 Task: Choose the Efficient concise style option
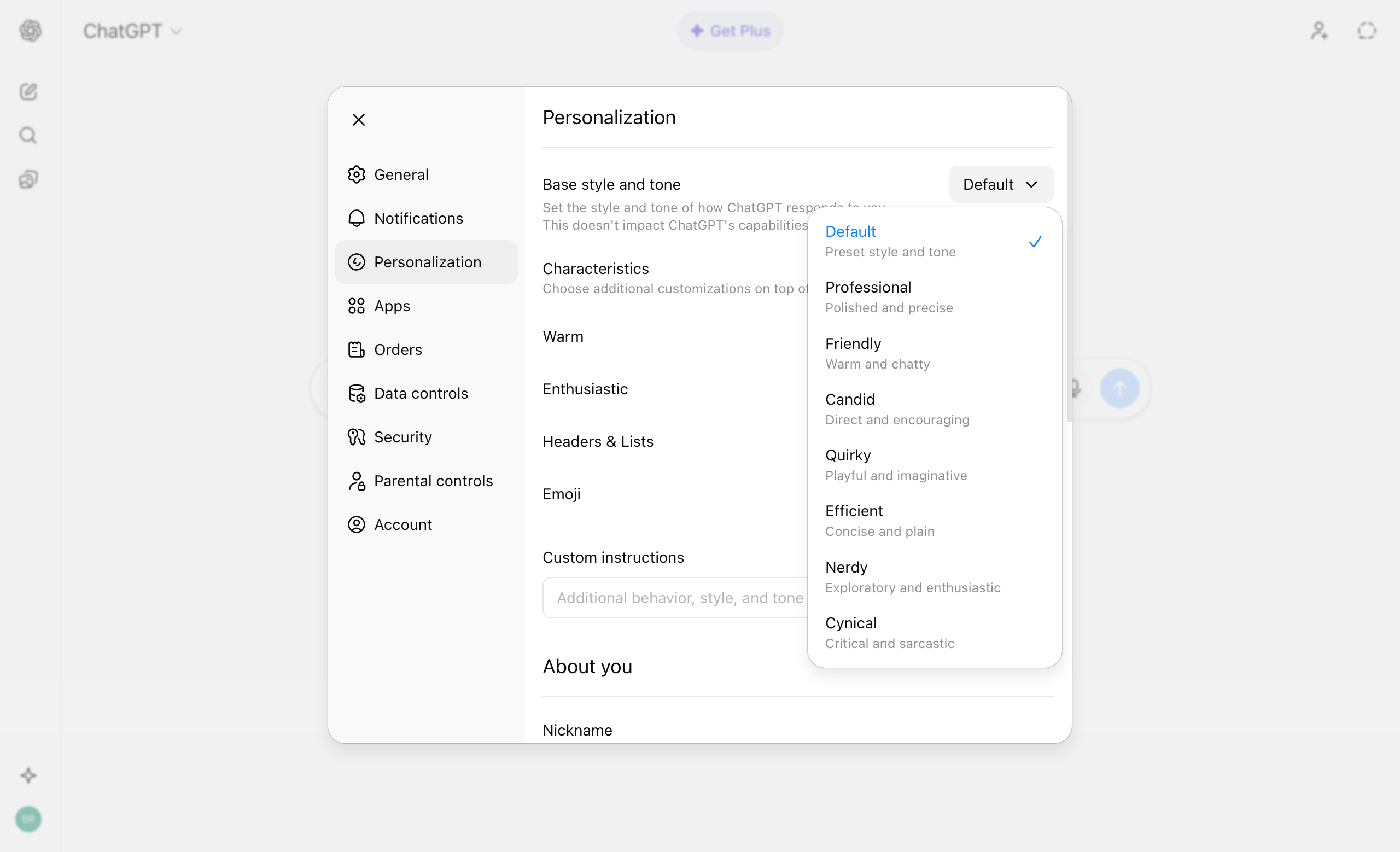coord(934,521)
